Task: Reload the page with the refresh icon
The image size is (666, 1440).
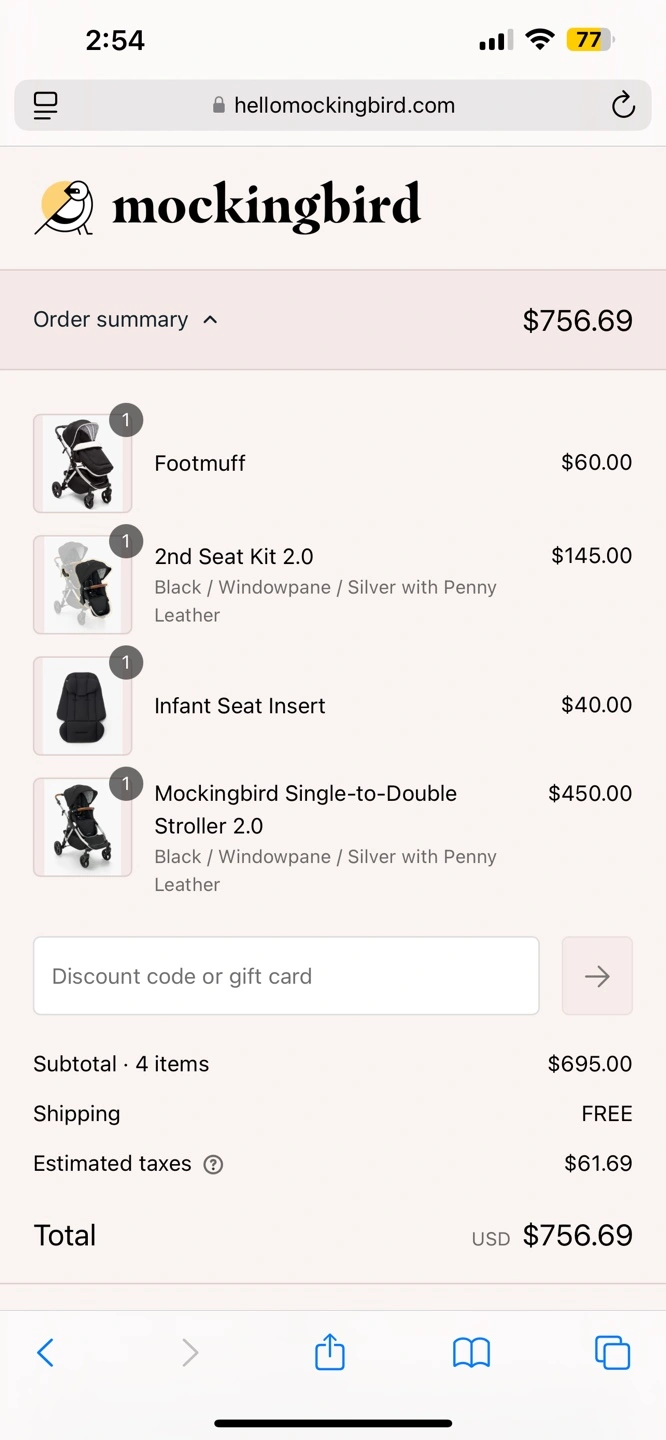Action: point(623,105)
